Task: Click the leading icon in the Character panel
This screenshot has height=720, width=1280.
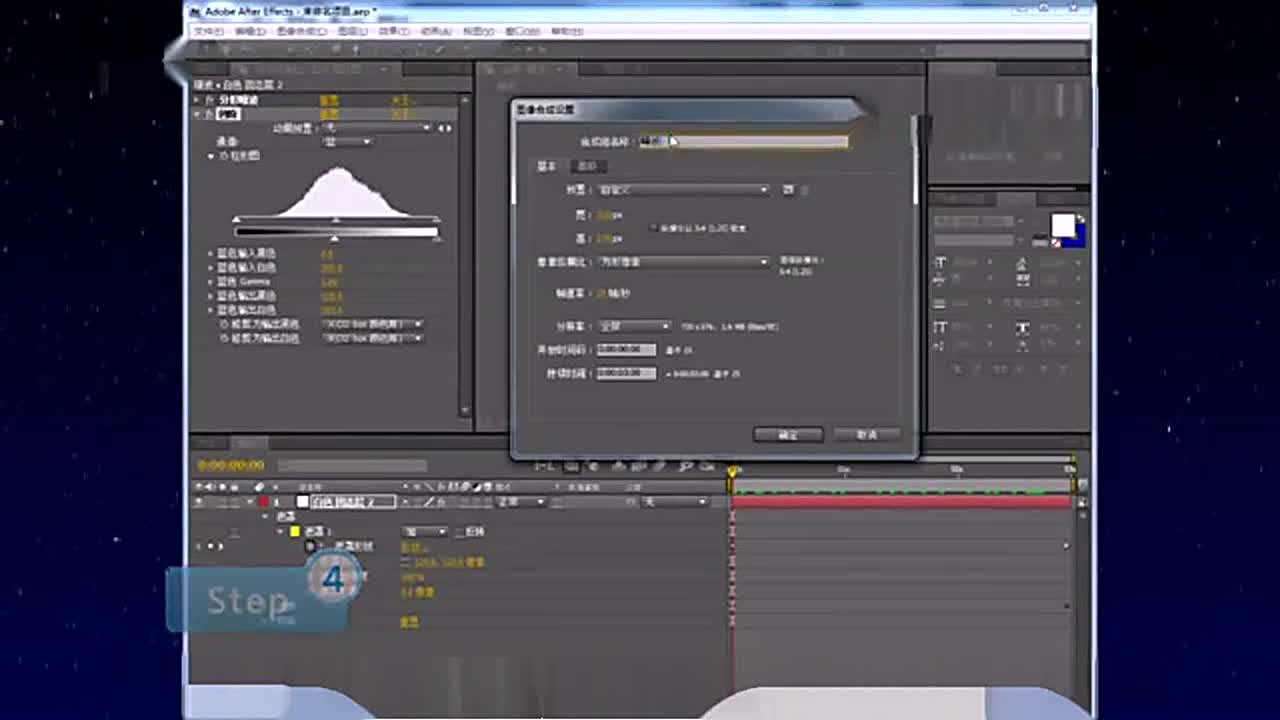Action: click(1022, 263)
